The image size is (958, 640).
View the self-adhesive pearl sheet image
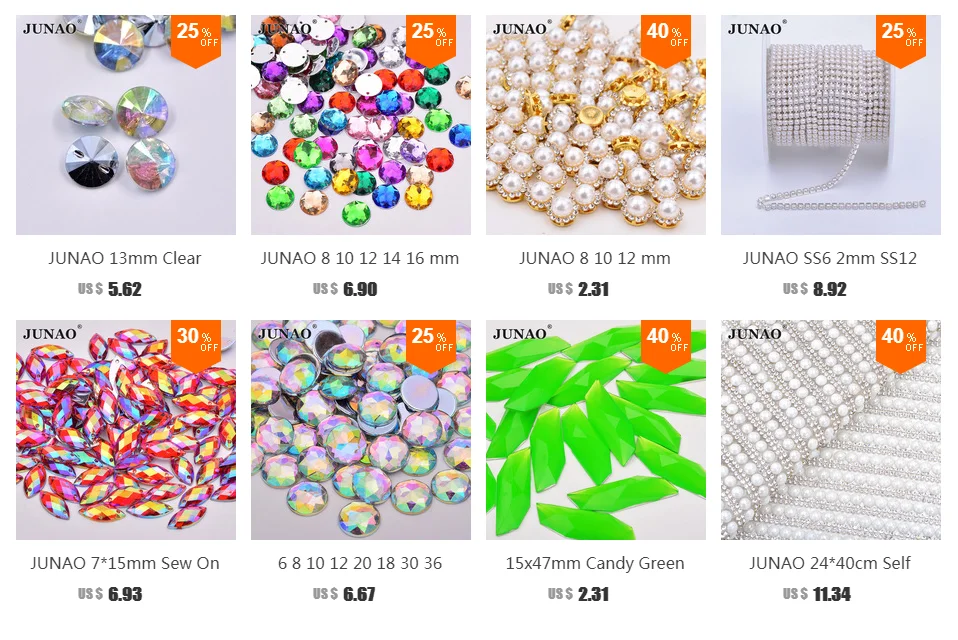(831, 430)
